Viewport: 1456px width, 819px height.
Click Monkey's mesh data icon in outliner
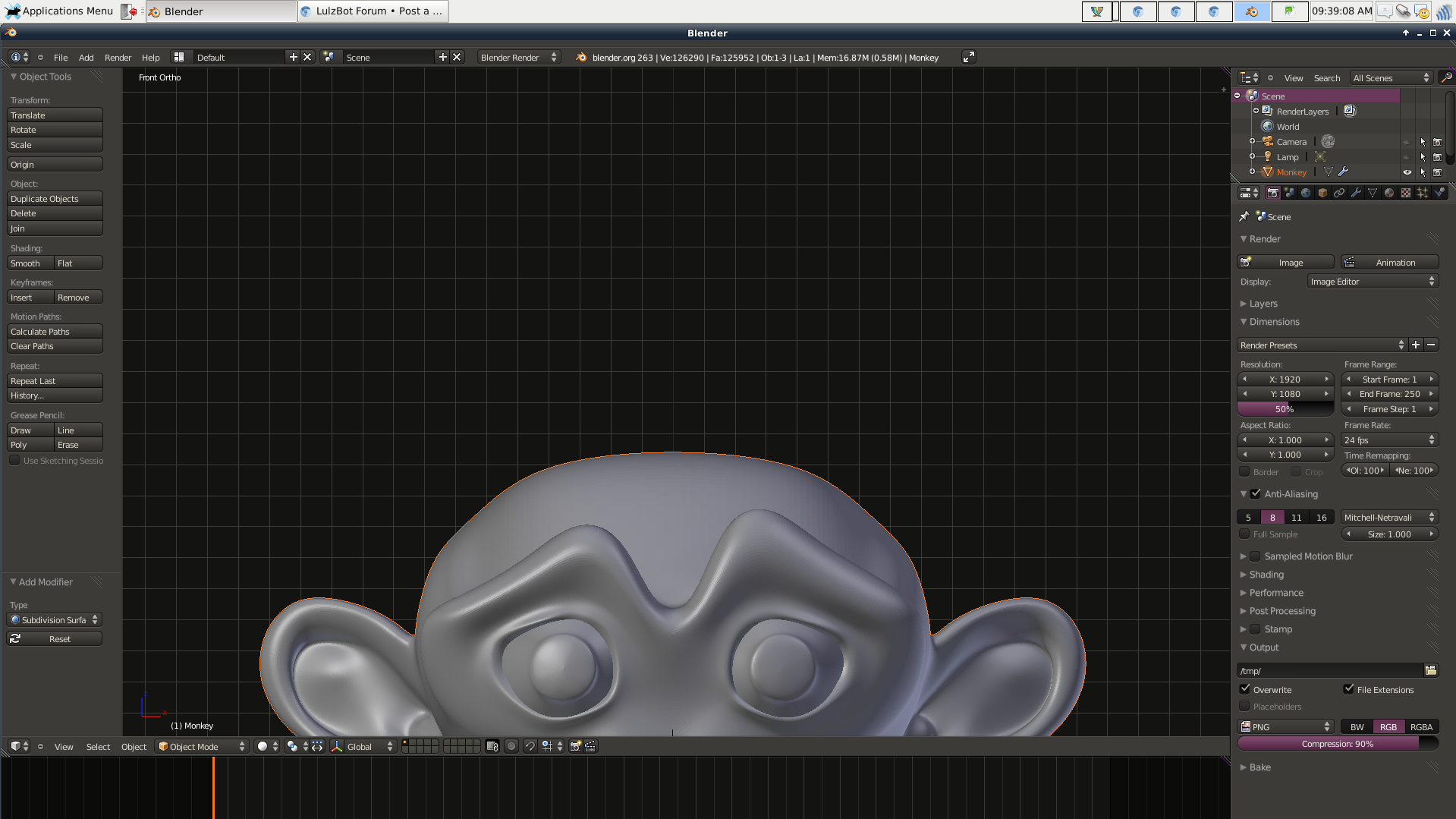click(1329, 172)
